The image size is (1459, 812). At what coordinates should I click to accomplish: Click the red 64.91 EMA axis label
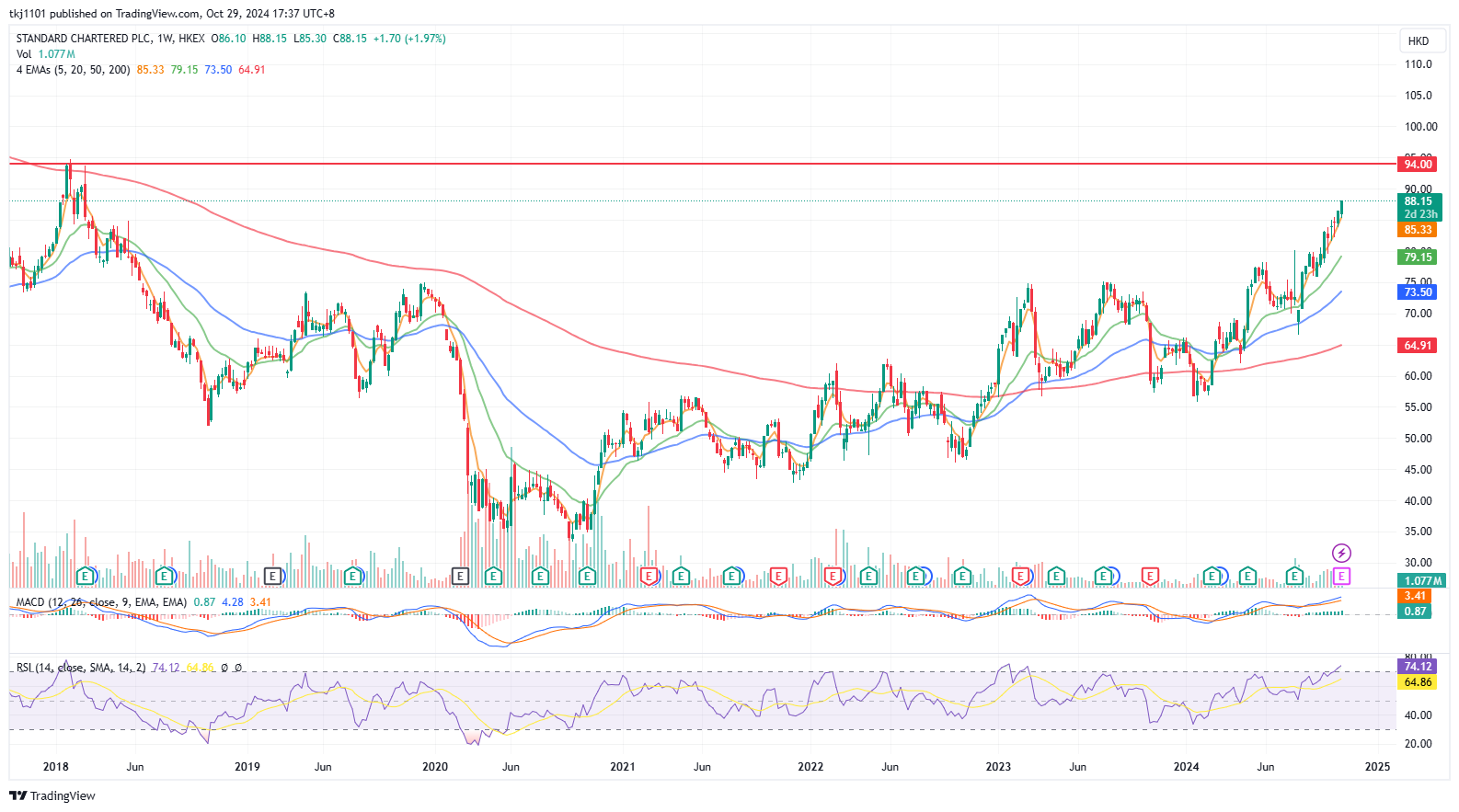1418,346
